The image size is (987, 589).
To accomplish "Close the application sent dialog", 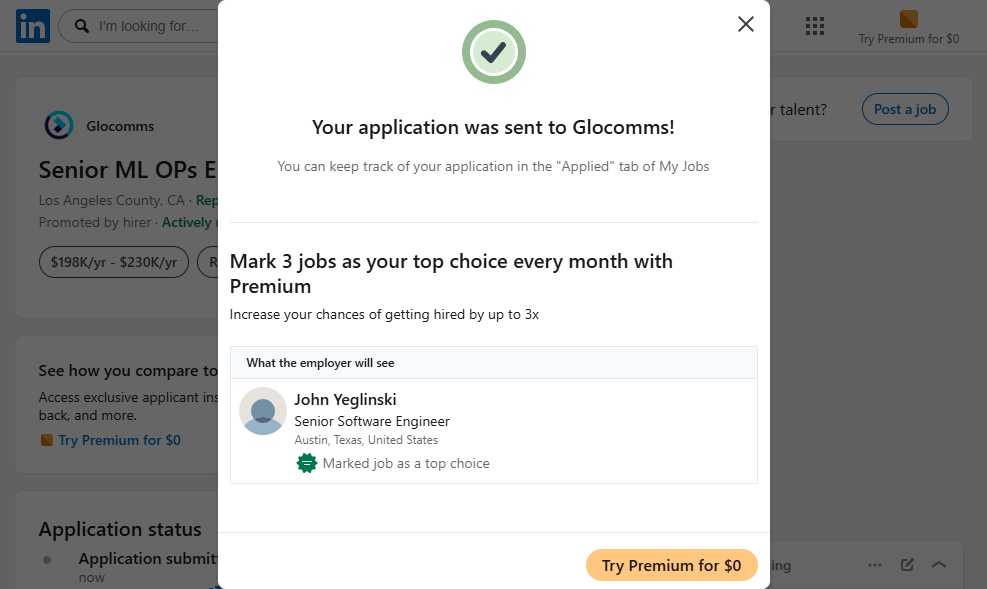I will click(x=745, y=24).
